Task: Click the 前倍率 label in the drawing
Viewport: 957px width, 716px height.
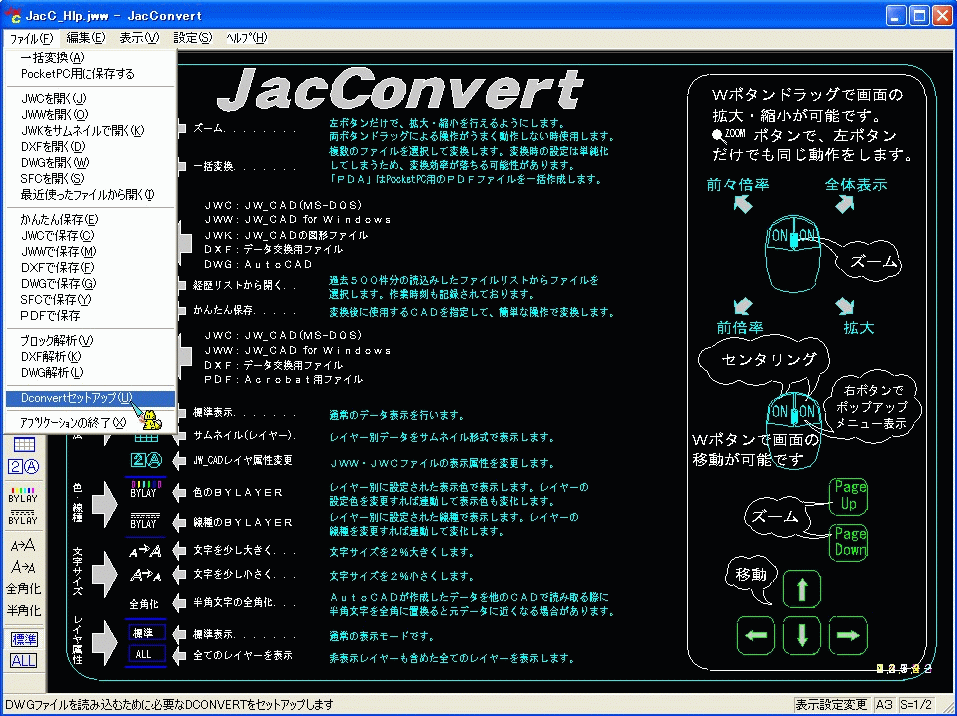Action: pos(740,328)
